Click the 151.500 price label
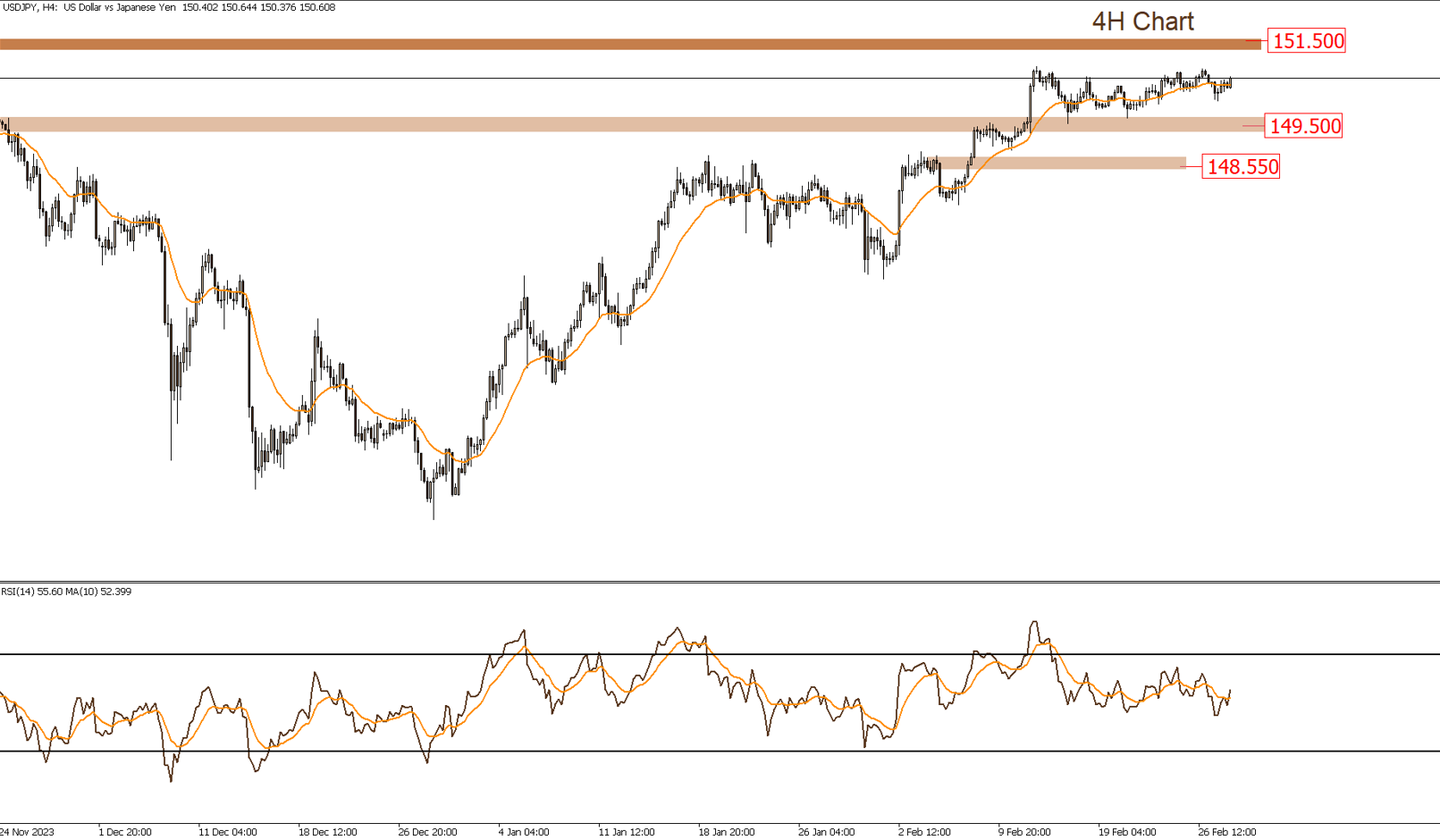The image size is (1440, 840). point(1306,41)
